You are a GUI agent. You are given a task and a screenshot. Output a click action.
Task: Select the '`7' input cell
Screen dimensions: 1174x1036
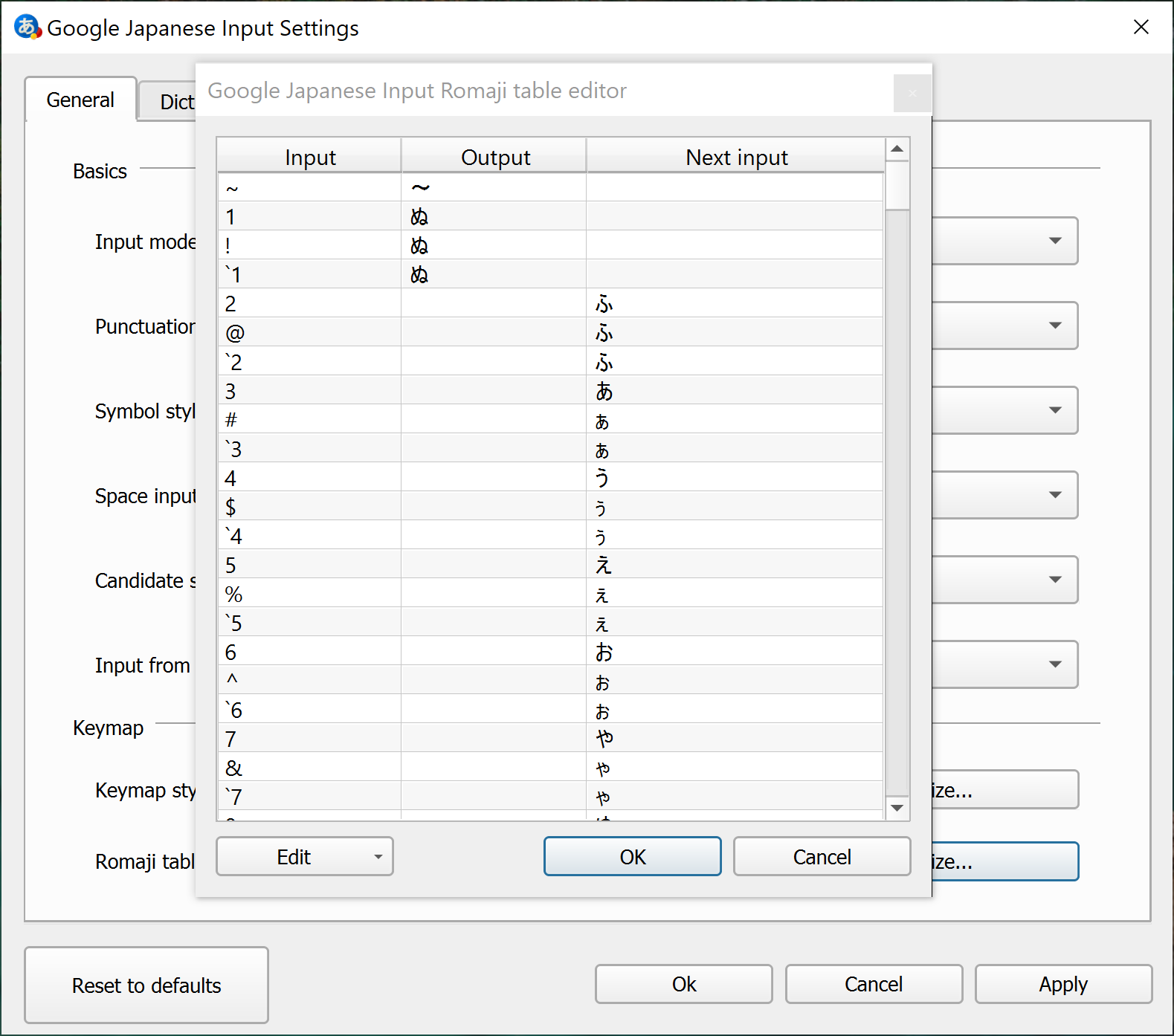click(x=310, y=797)
